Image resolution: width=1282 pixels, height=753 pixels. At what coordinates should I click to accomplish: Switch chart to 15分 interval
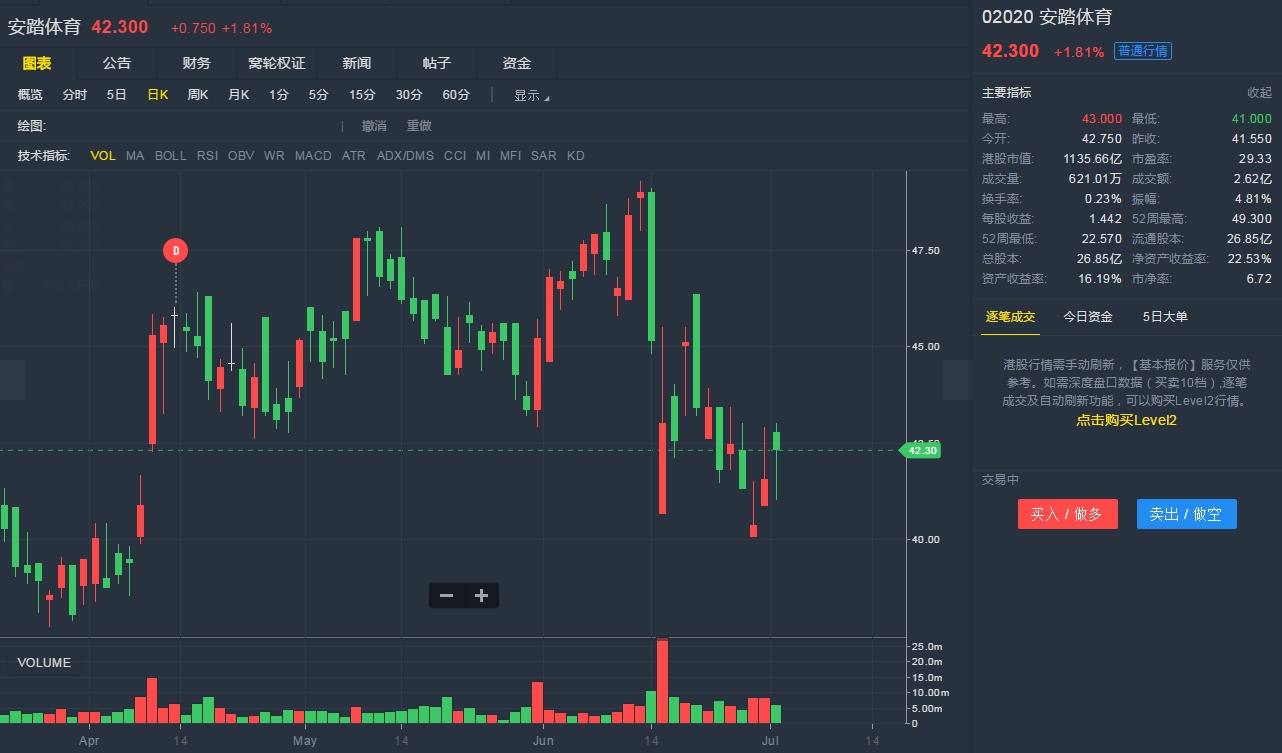(362, 95)
